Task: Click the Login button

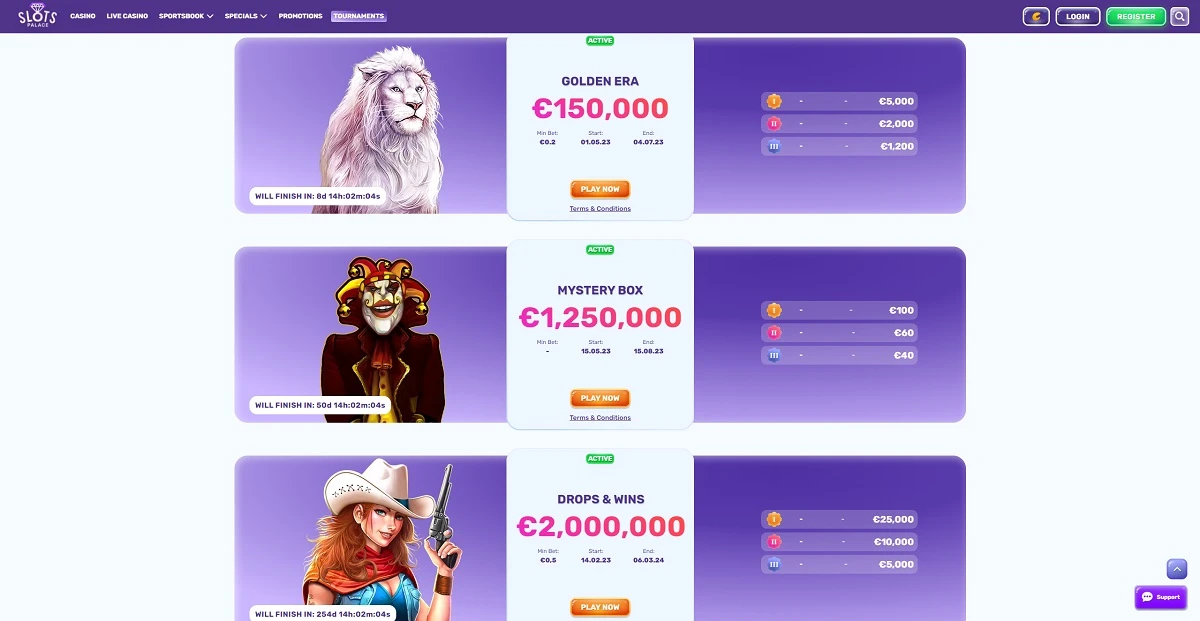Action: tap(1077, 16)
